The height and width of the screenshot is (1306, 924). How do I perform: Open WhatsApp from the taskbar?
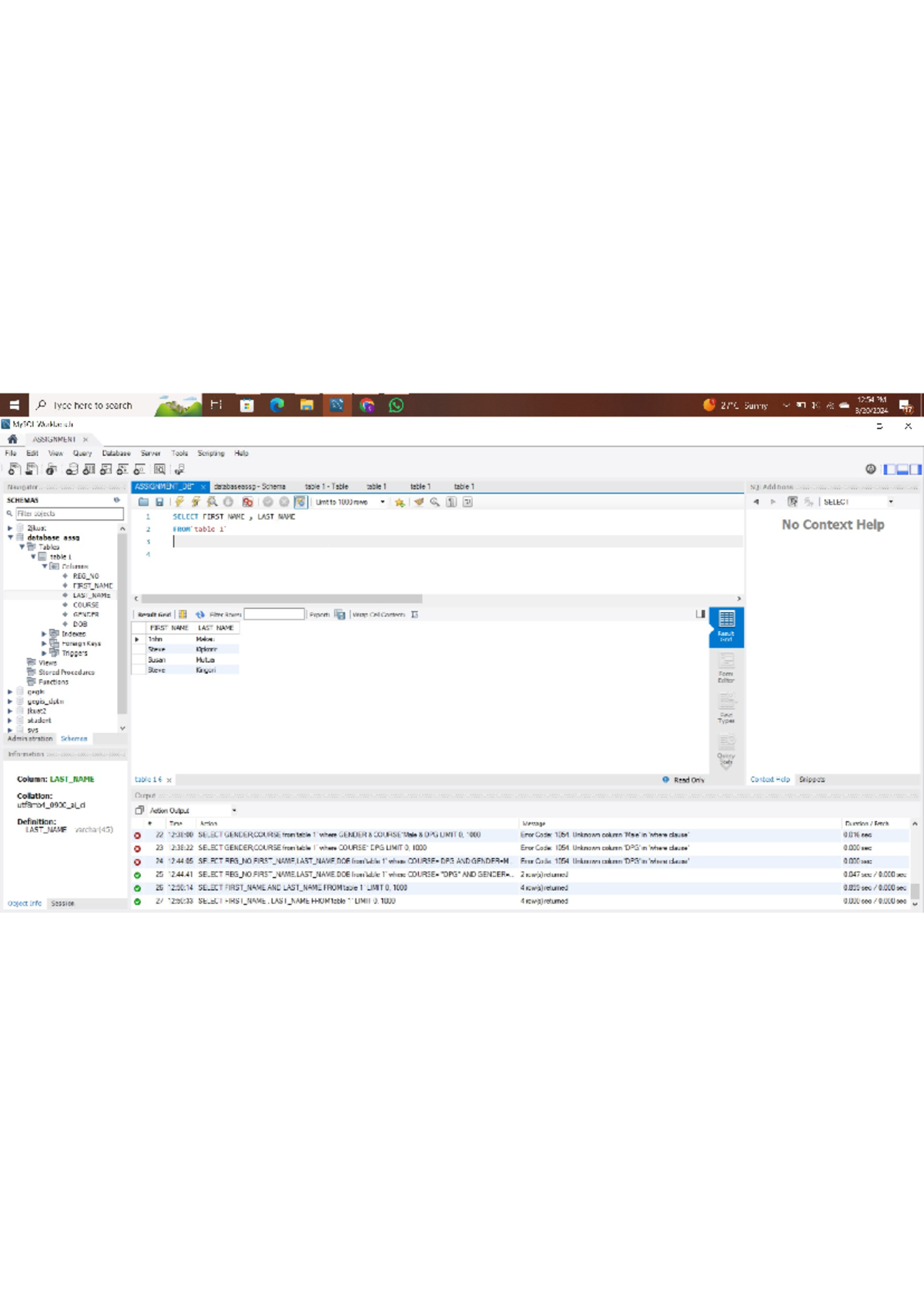(x=396, y=405)
